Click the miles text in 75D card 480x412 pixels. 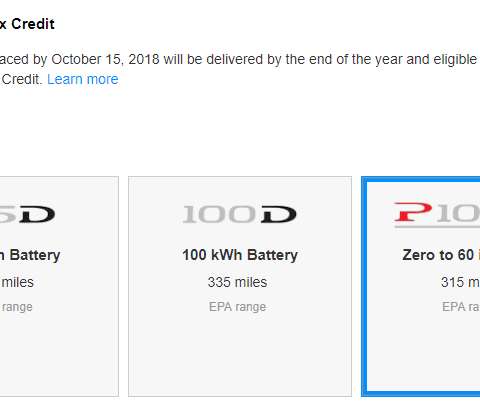coord(17,282)
